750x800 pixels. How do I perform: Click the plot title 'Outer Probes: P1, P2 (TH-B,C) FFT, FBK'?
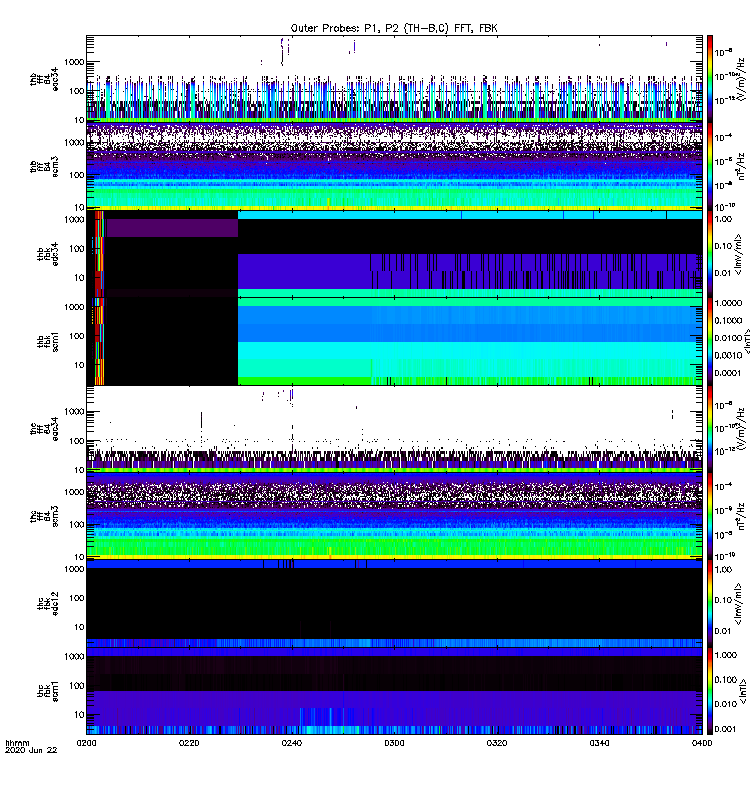(x=394, y=29)
